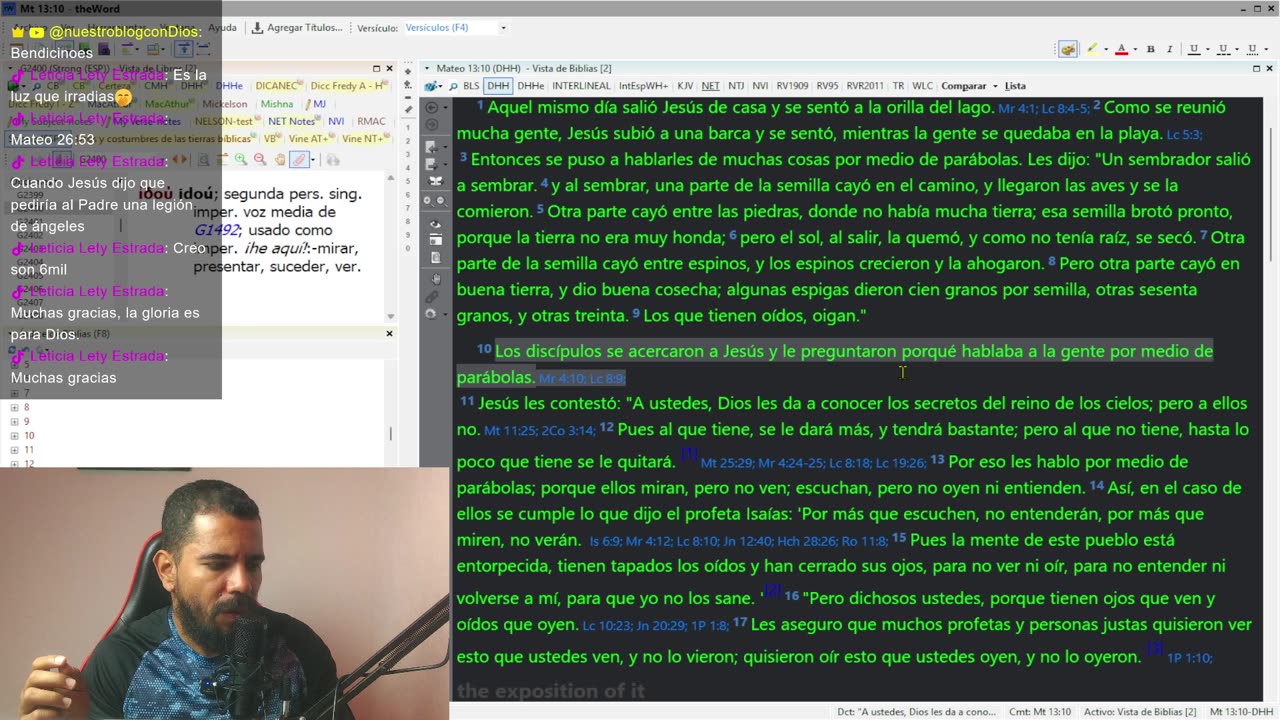Screen dimensions: 1280x720
Task: Expand tree node 10
Action: [x=14, y=436]
